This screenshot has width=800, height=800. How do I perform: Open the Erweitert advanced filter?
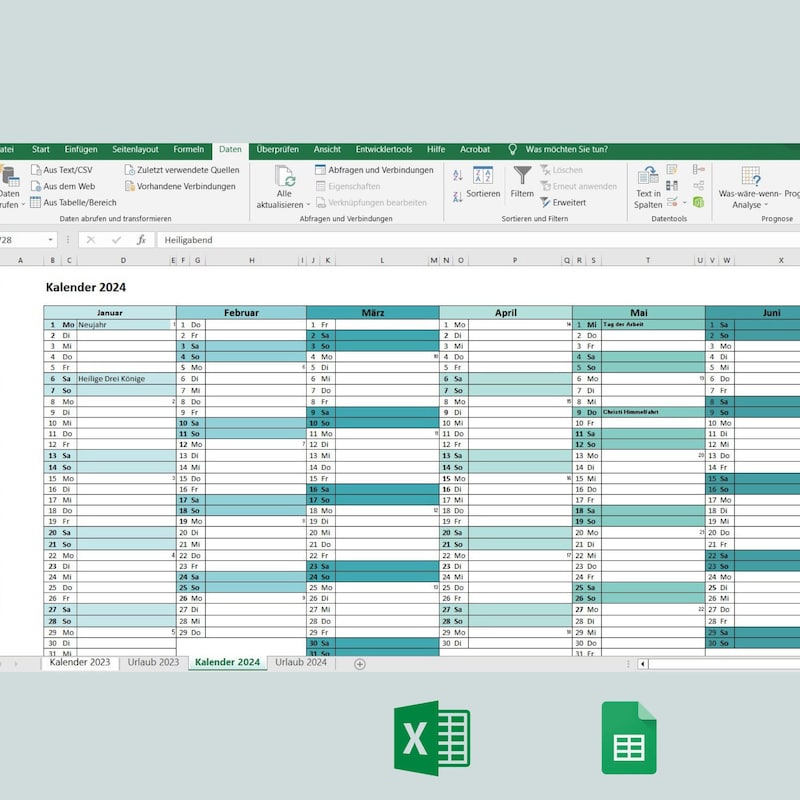click(x=563, y=203)
